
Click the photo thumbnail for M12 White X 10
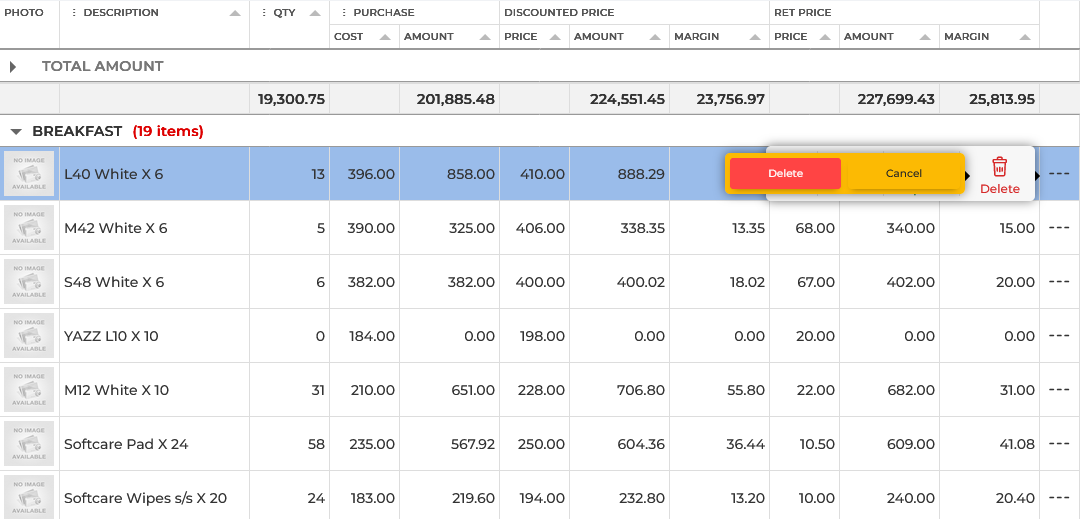(x=29, y=390)
